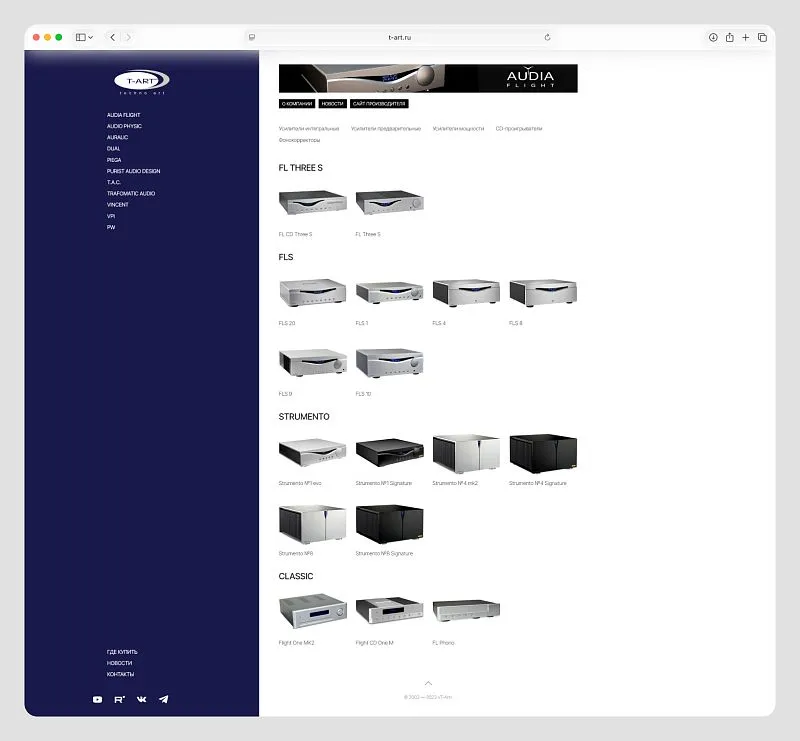The height and width of the screenshot is (741, 800).
Task: Open the FLS 4 product image
Action: (x=466, y=292)
